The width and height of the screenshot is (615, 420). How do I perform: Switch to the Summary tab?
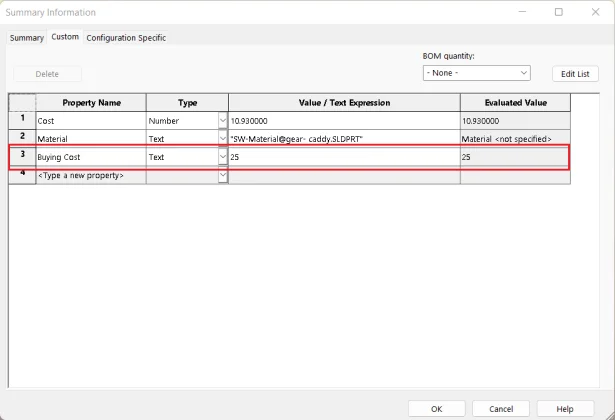pos(27,38)
